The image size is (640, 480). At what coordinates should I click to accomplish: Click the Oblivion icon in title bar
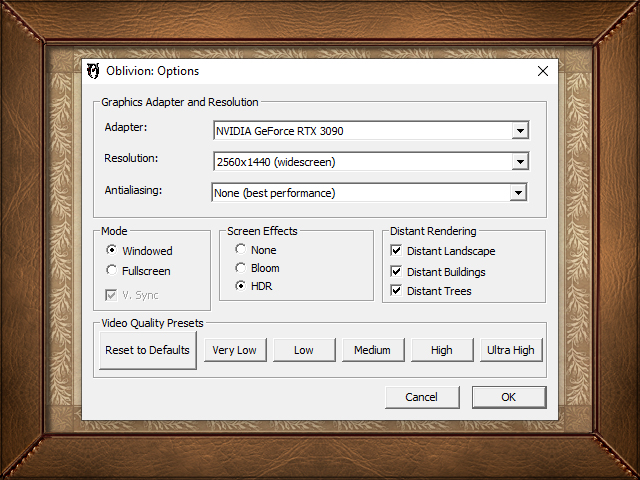(x=94, y=71)
